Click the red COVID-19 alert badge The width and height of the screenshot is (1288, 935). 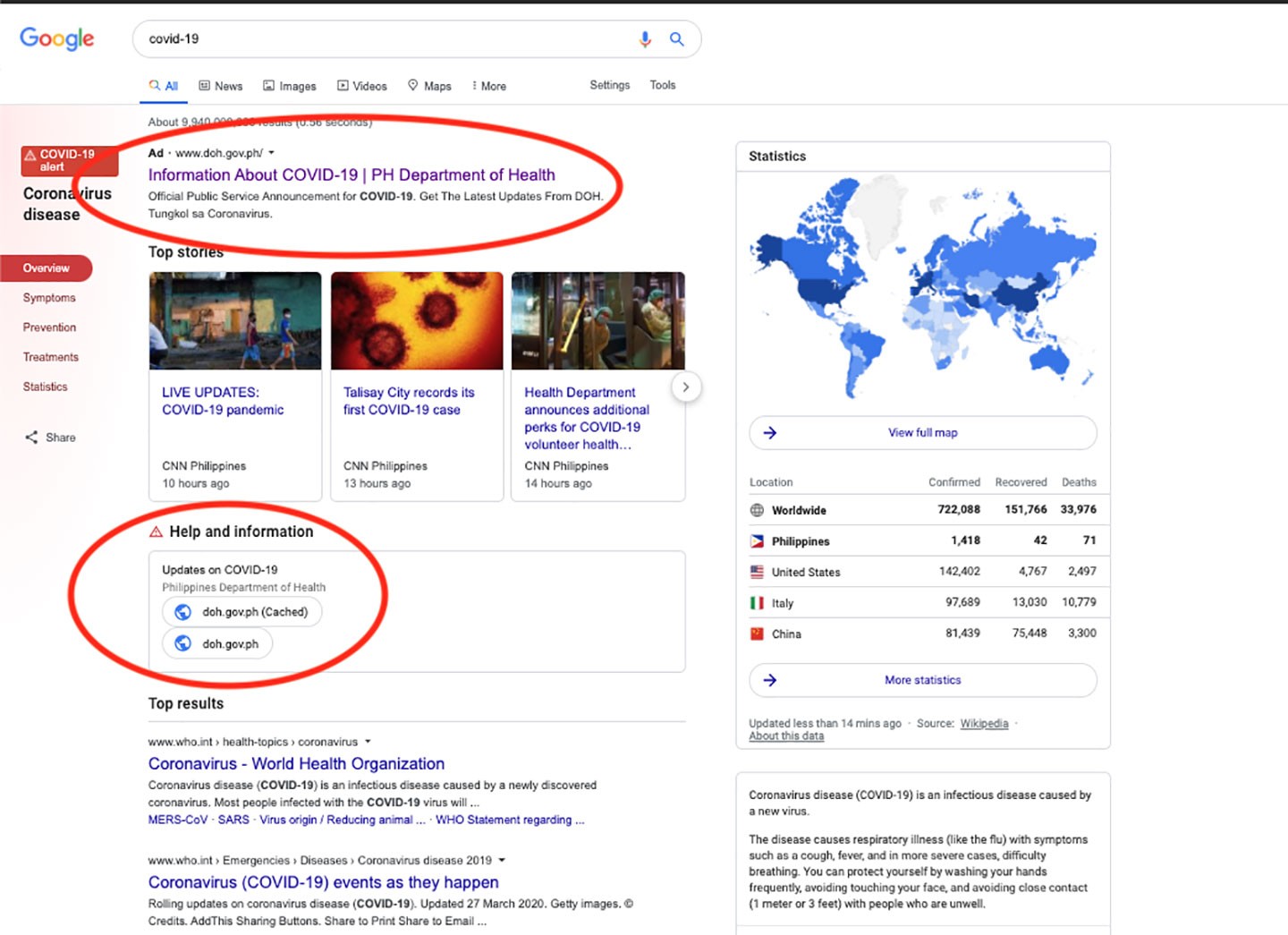pos(69,160)
